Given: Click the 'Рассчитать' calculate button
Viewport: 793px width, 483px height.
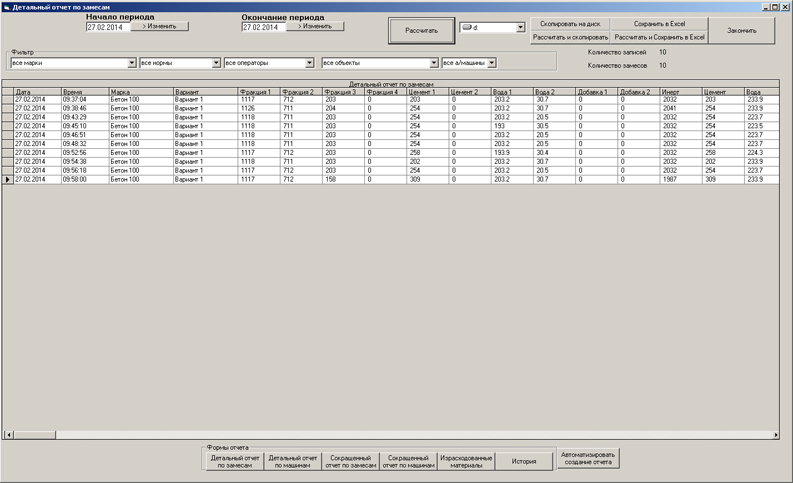Looking at the screenshot, I should point(421,31).
